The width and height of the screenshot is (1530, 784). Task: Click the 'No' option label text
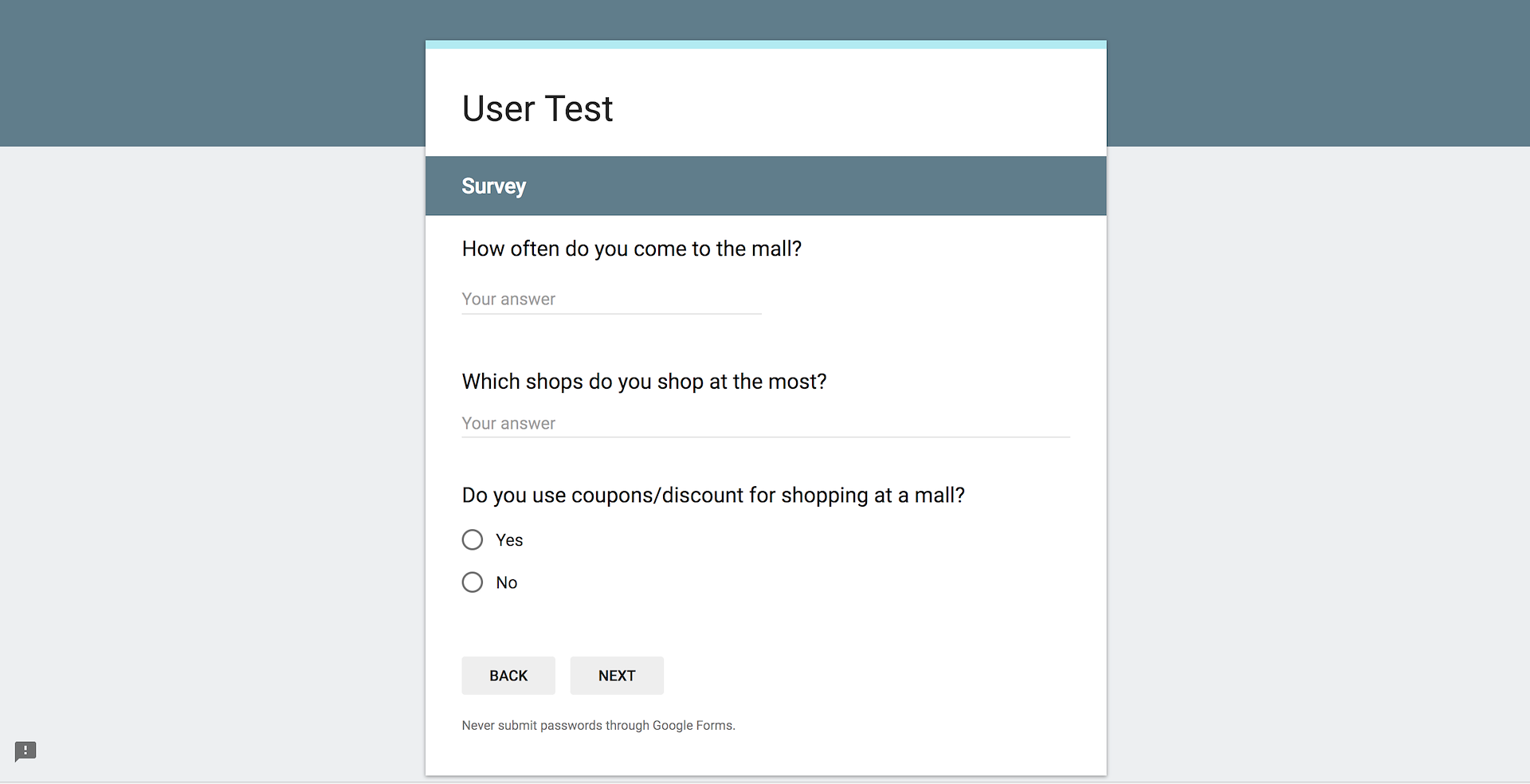(507, 582)
